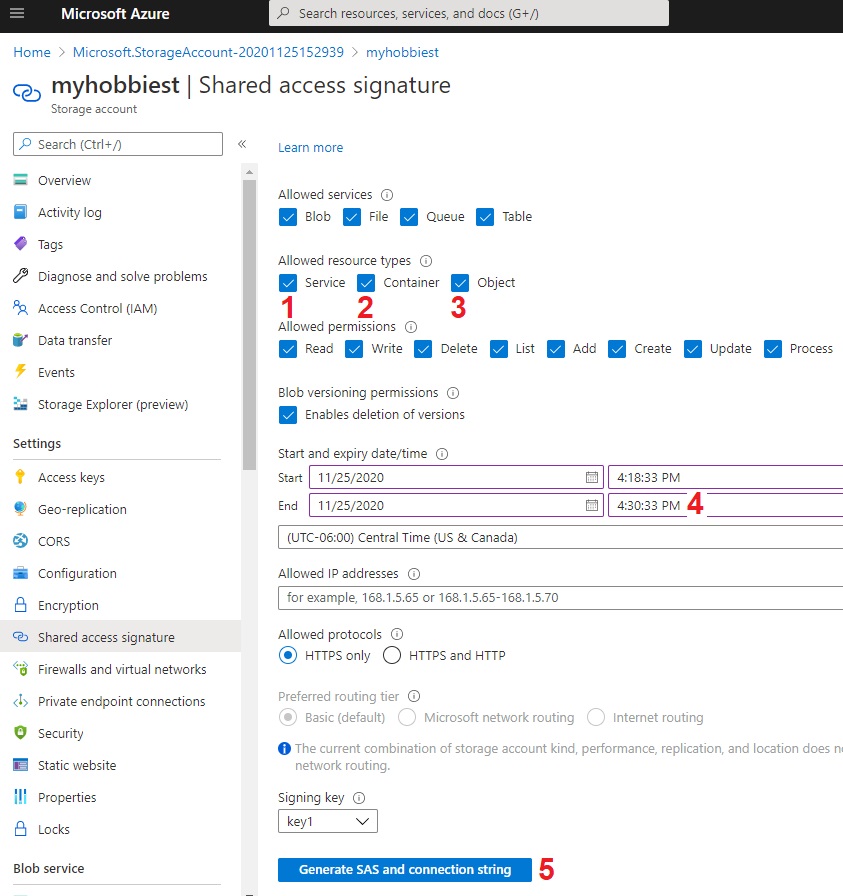Viewport: 843px width, 896px height.
Task: Go to Home breadcrumb
Action: 32,52
